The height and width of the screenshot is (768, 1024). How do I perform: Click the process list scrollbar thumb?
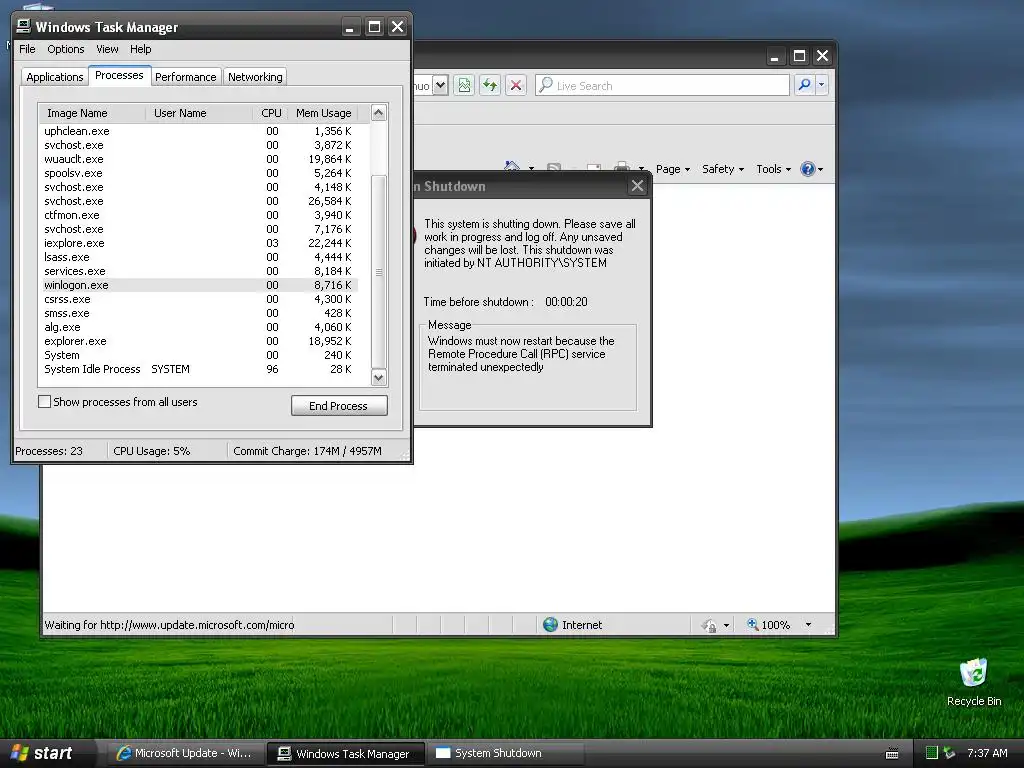[x=379, y=272]
